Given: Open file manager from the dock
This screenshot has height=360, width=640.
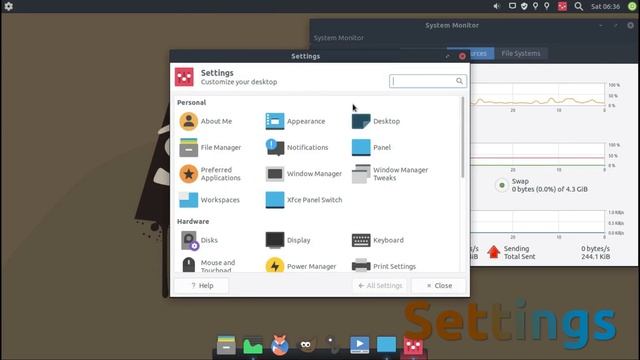Looking at the screenshot, I should pyautogui.click(x=226, y=345).
